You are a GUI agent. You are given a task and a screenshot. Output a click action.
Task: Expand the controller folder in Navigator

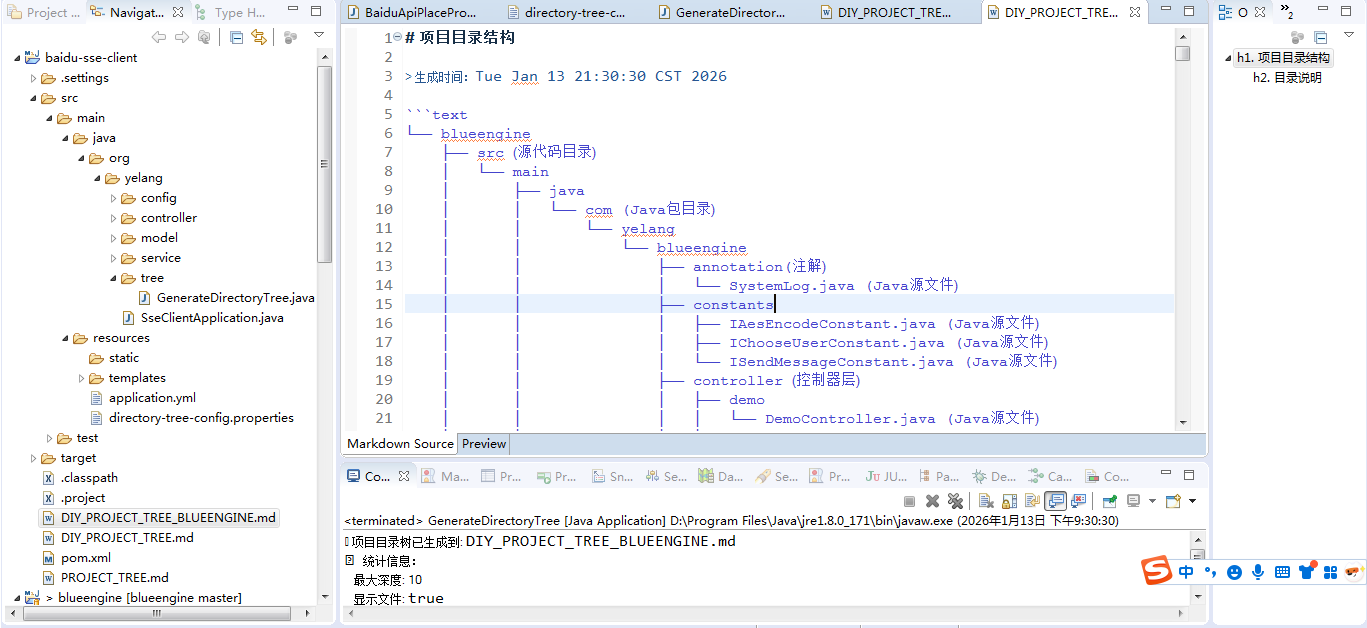coord(113,218)
